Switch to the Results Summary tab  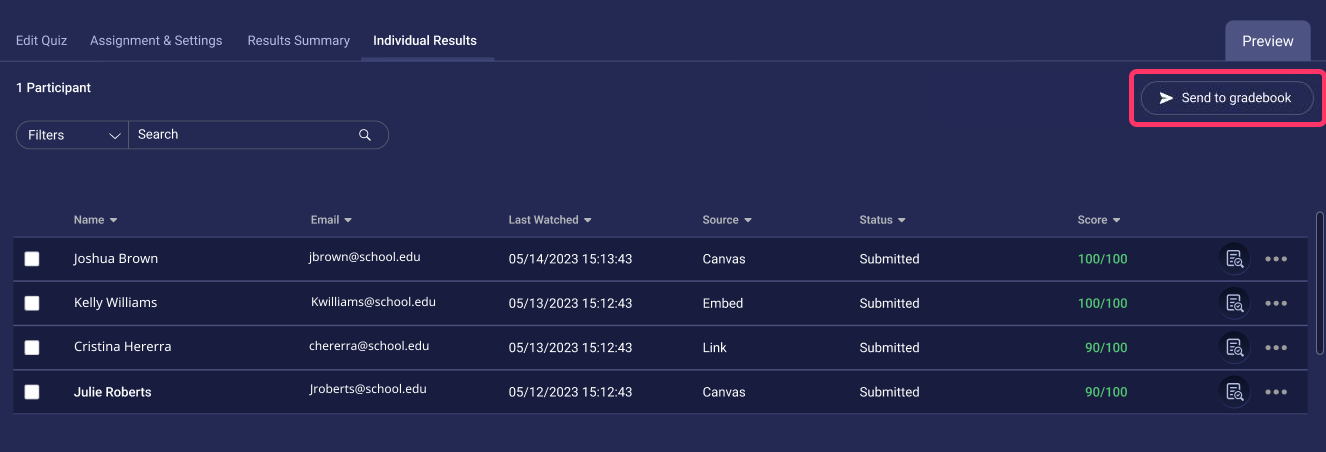298,41
